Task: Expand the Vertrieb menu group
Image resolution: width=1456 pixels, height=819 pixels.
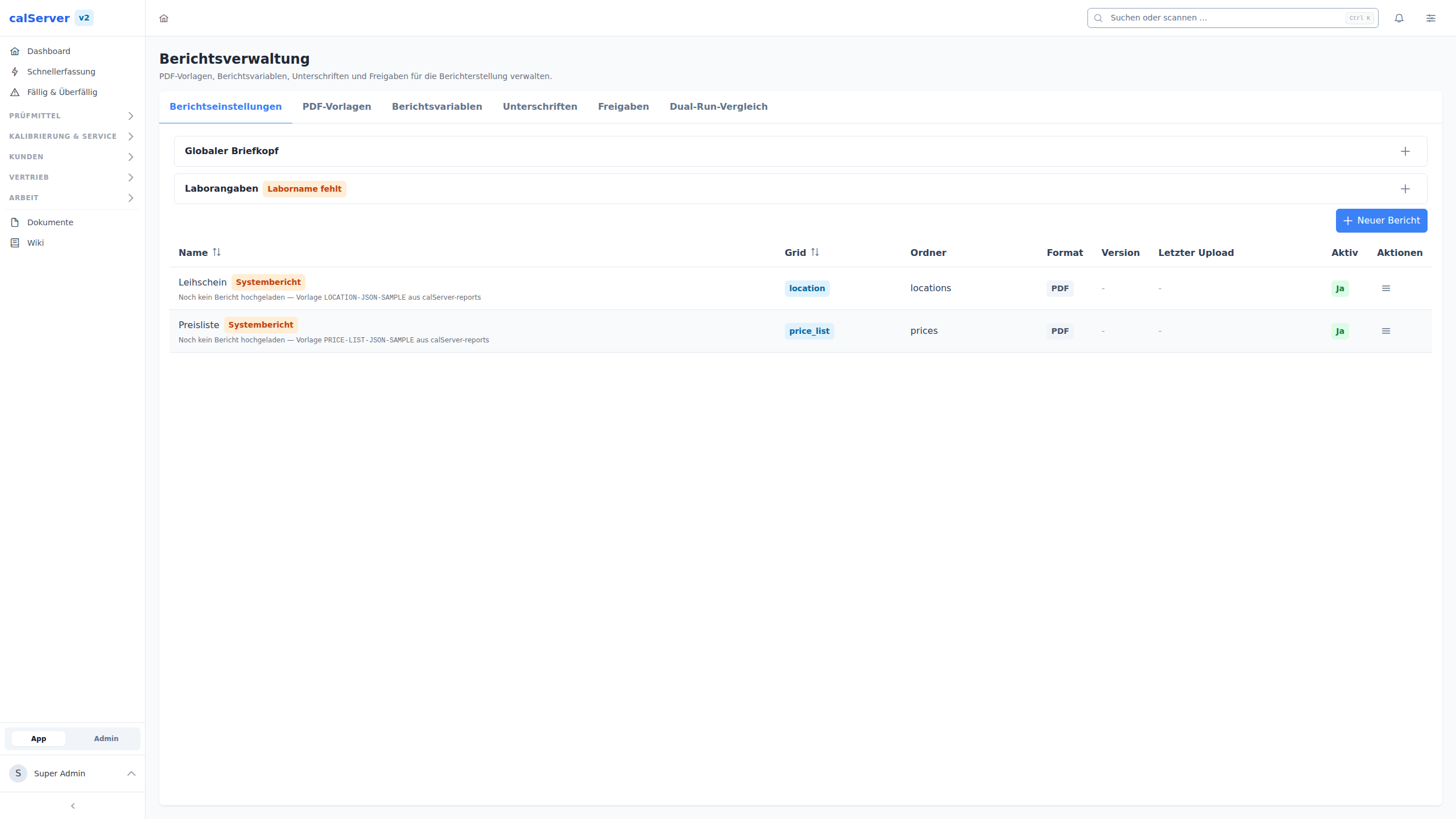Action: (72, 177)
